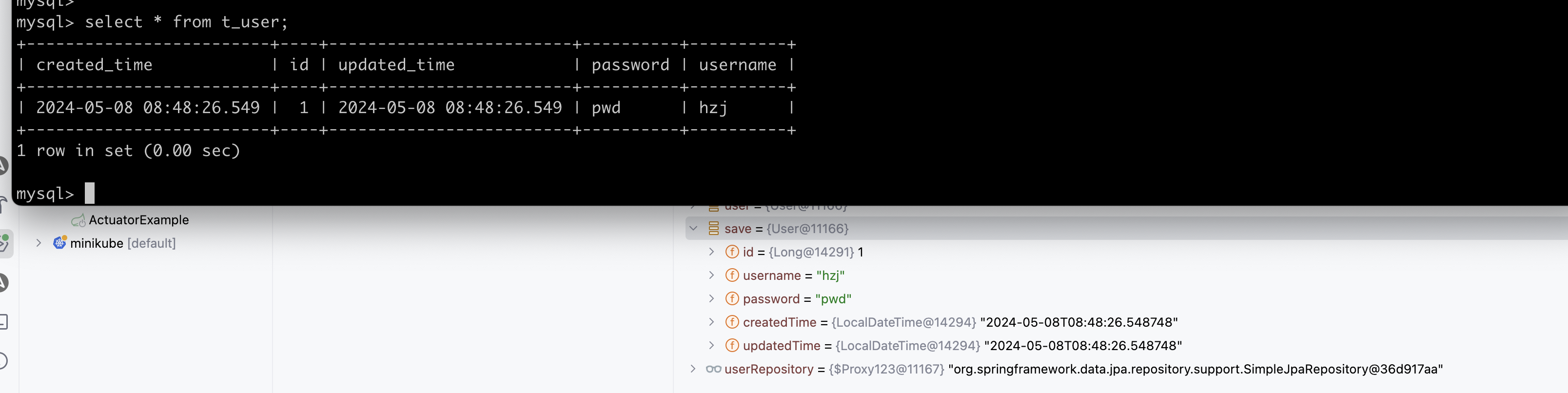Expand the updatedTime field node
1568x393 pixels.
[711, 346]
